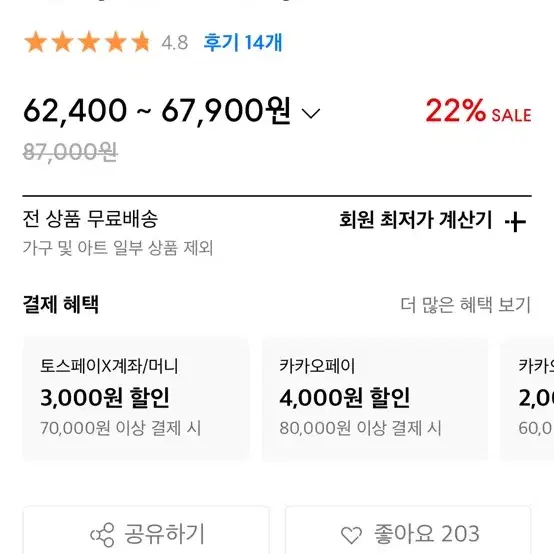Click the five-star rating icons
The image size is (554, 554).
(87, 42)
